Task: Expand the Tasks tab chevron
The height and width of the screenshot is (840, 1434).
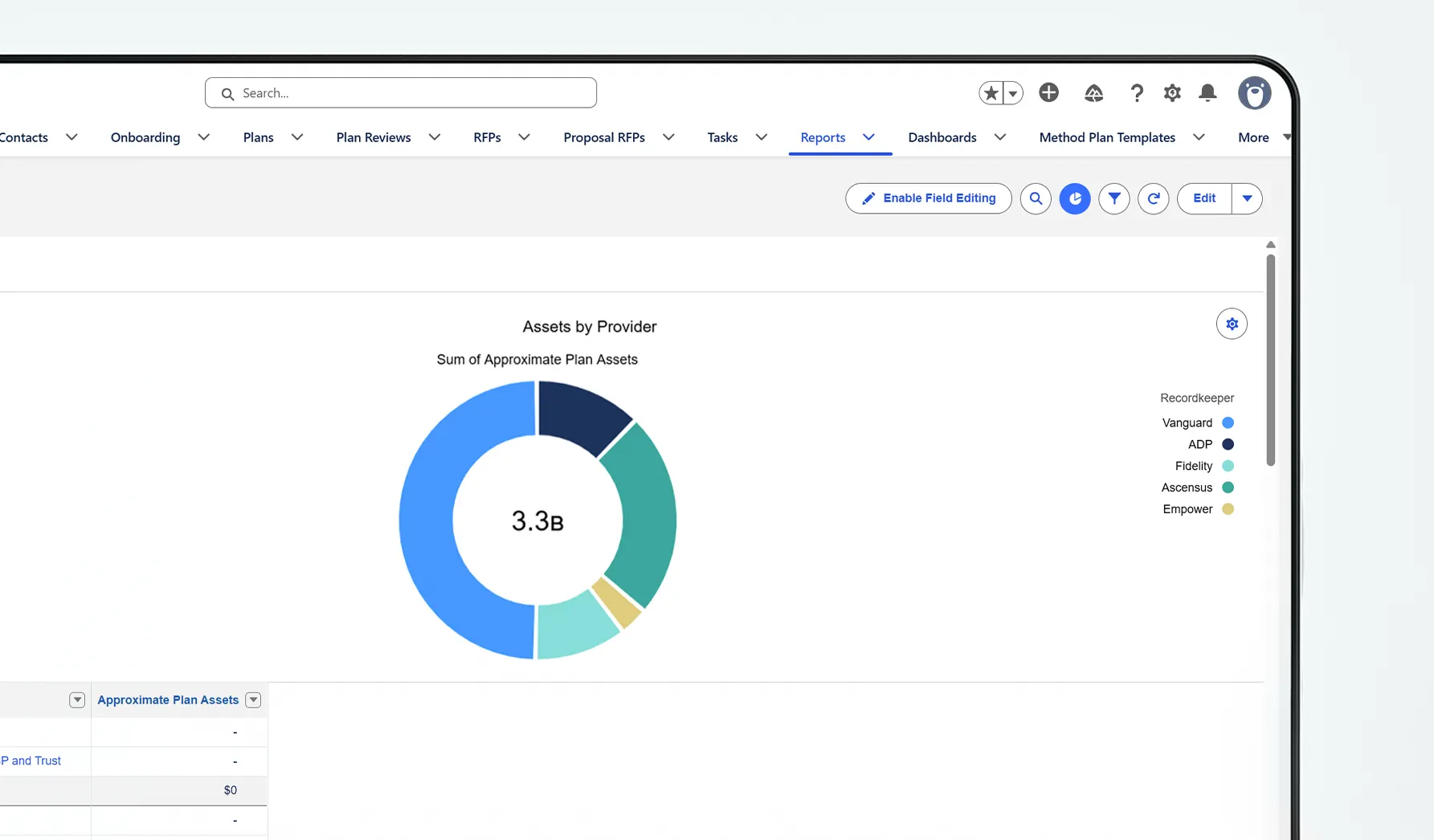Action: 762,137
